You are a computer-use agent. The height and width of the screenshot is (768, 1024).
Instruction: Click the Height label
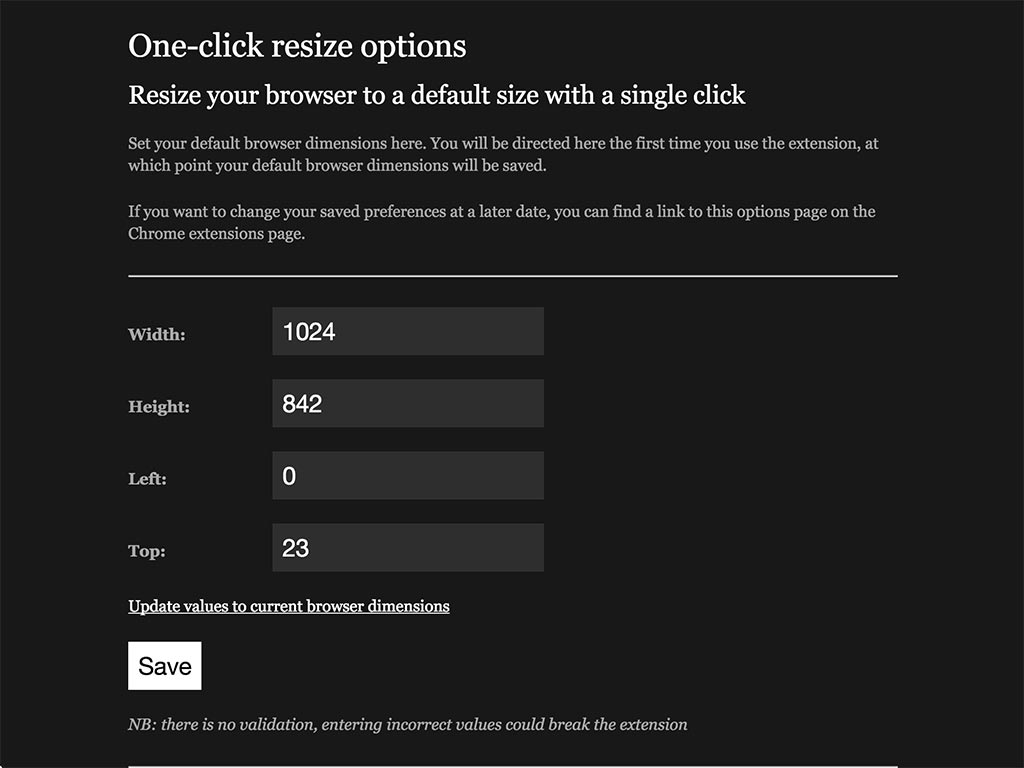pyautogui.click(x=160, y=407)
